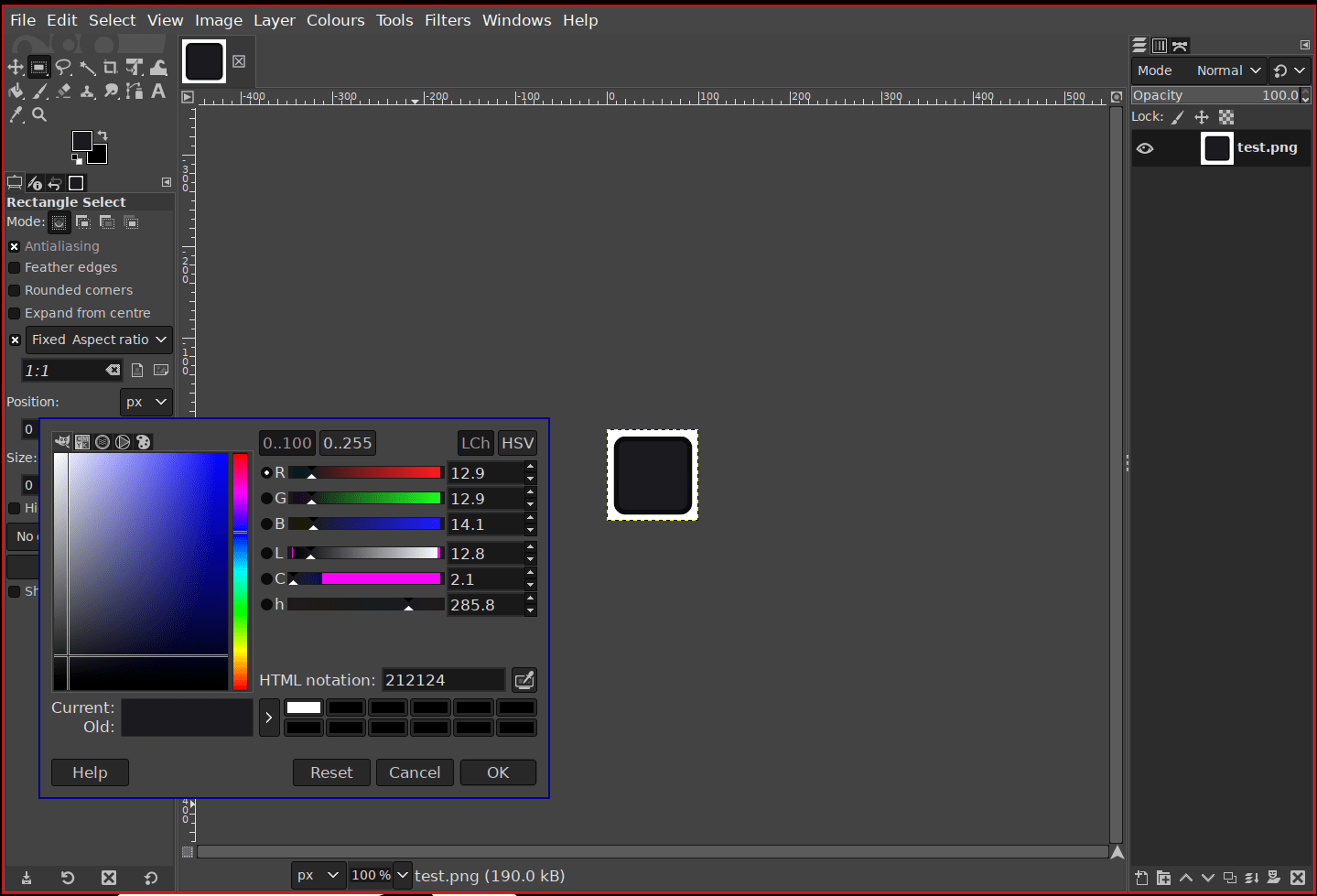Click the red R channel slider
The width and height of the screenshot is (1317, 896).
tap(365, 473)
